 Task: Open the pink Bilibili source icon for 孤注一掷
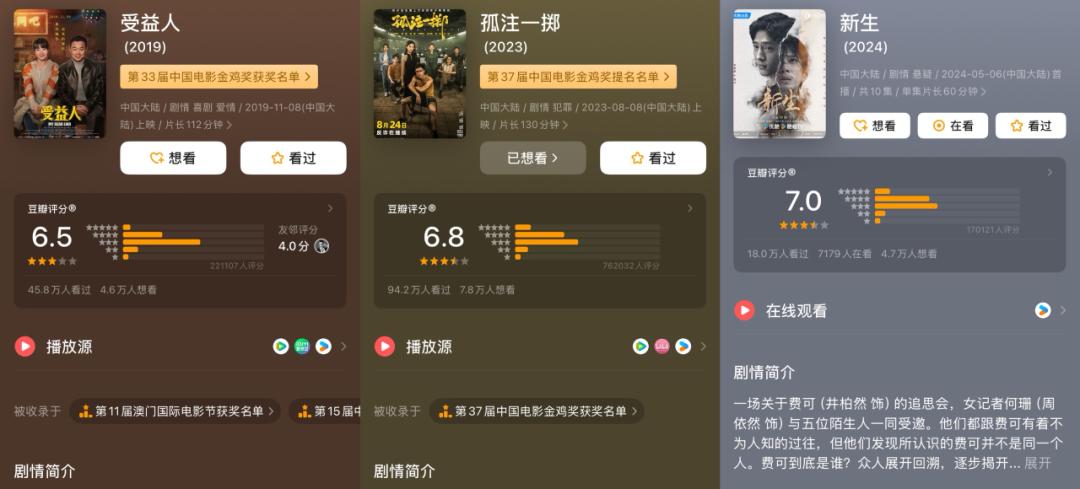click(x=661, y=346)
